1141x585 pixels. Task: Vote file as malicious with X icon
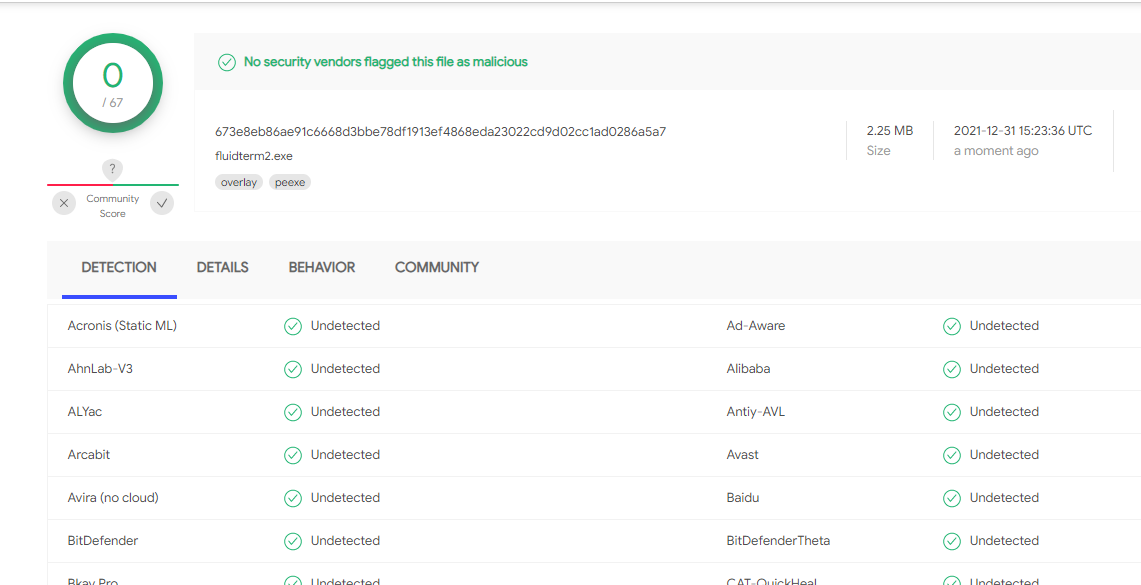[64, 203]
